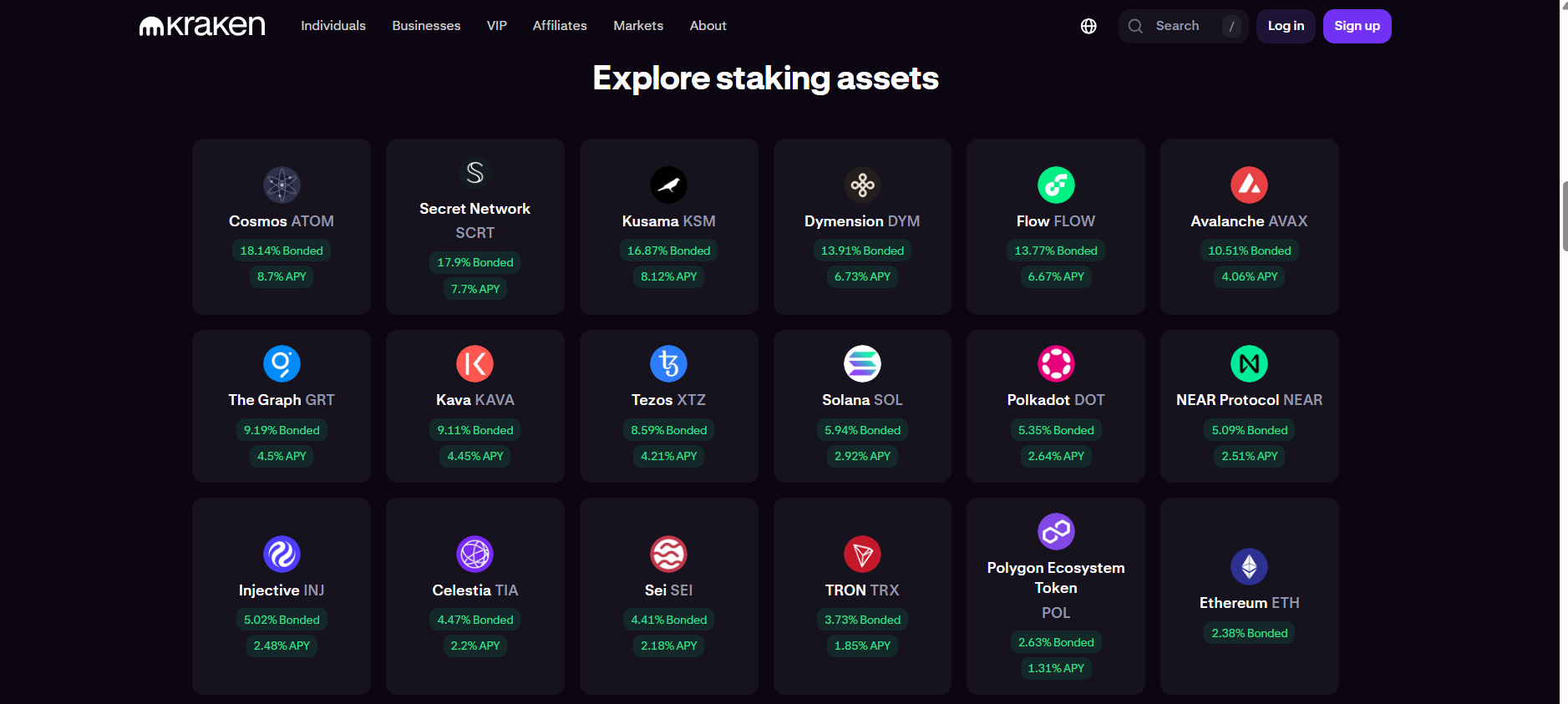1568x704 pixels.
Task: Click the 13.91% Bonded badge
Action: pyautogui.click(x=862, y=251)
